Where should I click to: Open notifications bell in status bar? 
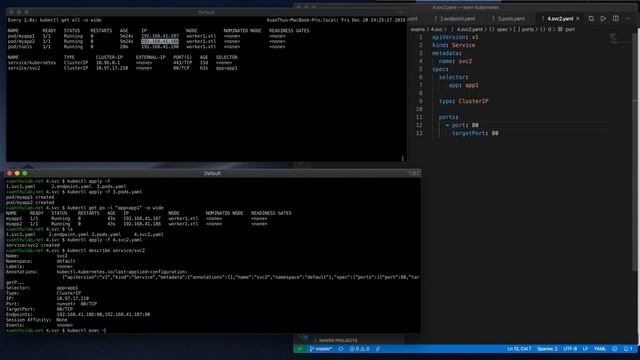[628, 349]
